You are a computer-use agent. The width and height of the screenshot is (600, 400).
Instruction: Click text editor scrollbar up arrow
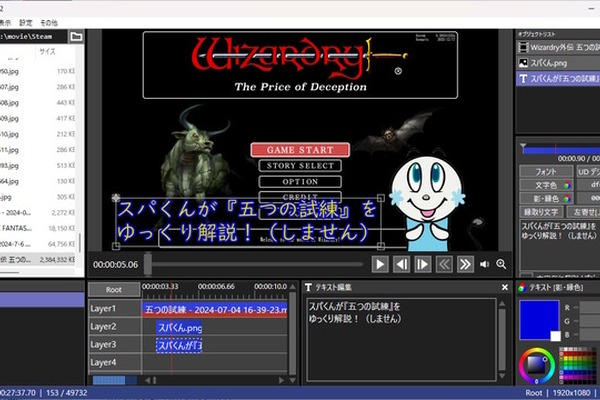click(502, 304)
